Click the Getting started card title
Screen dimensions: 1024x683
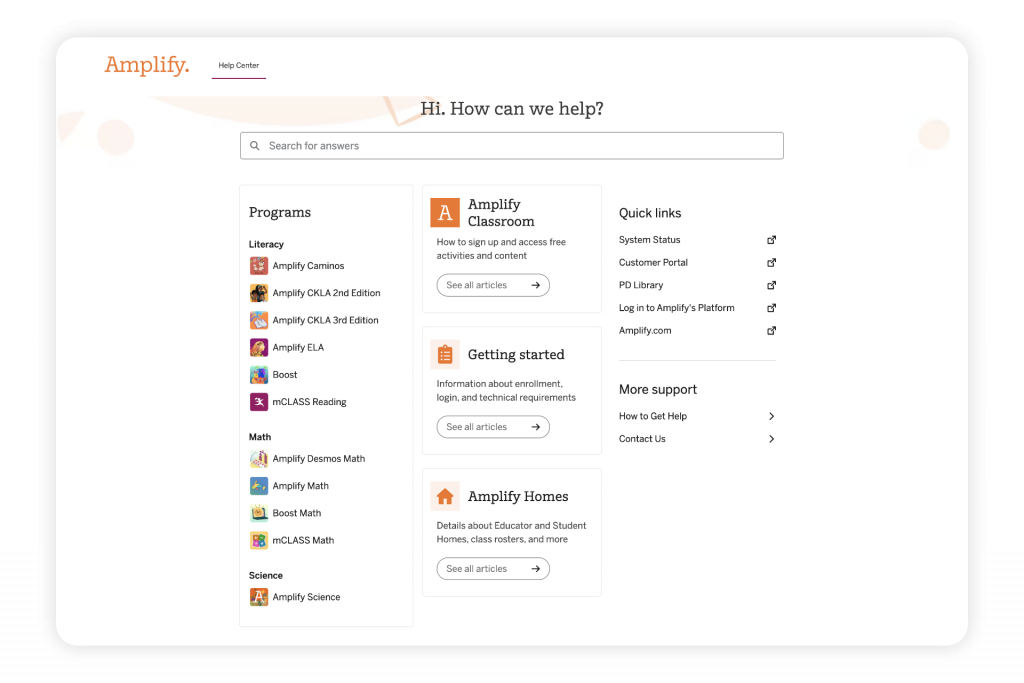click(x=516, y=355)
